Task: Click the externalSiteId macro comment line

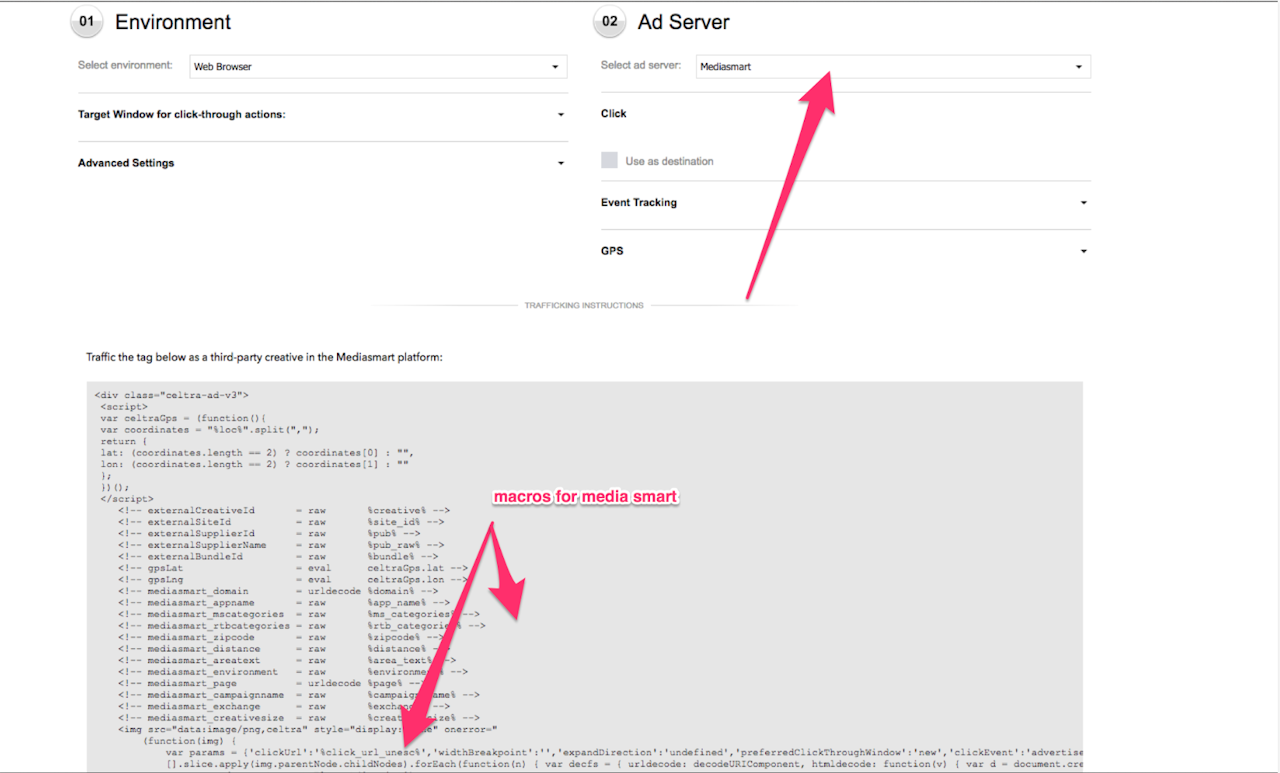Action: click(281, 522)
